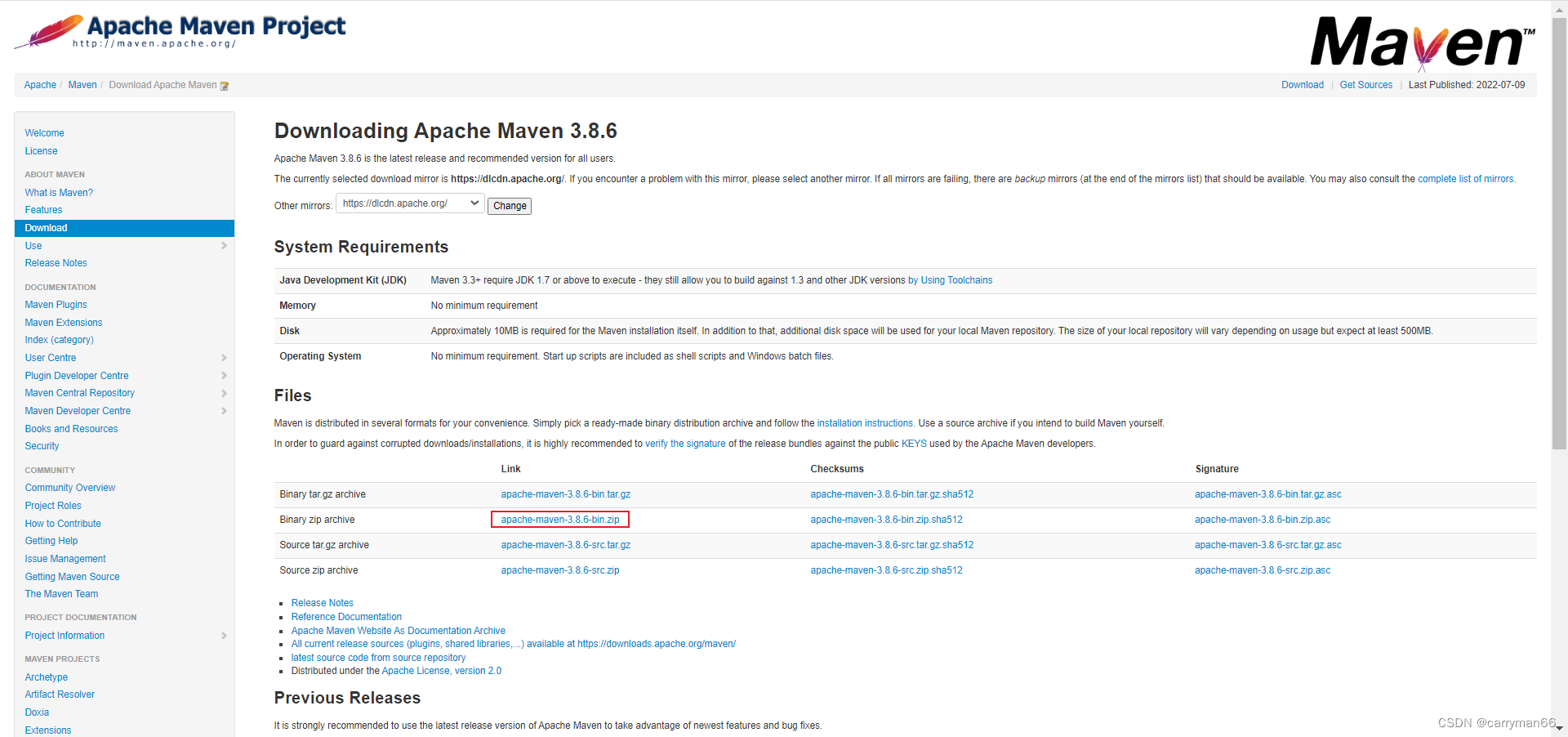Expand the Plugin Developer Centre section
Viewport: 1568px width, 737px height.
pos(224,375)
